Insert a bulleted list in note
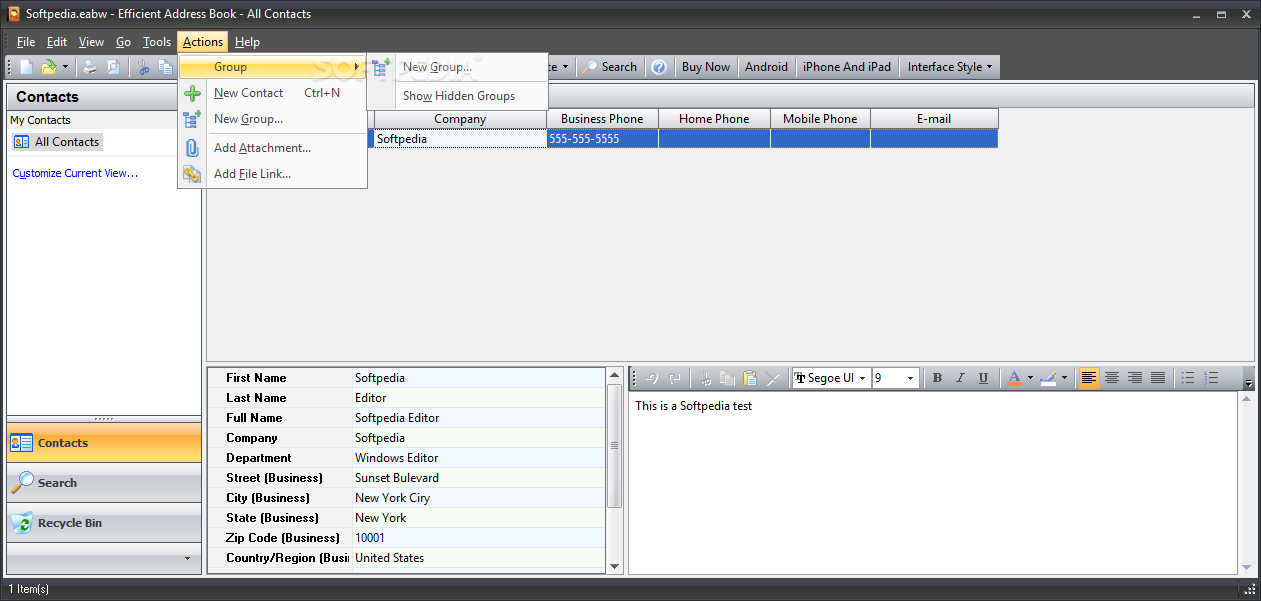1261x601 pixels. 1188,378
